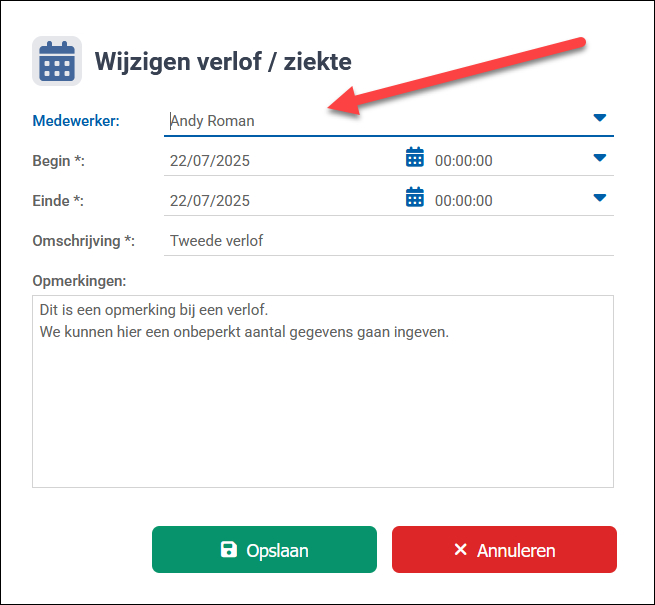Image resolution: width=655 pixels, height=605 pixels.
Task: Click the Medewerker field showing Andy Roman
Action: 370,121
